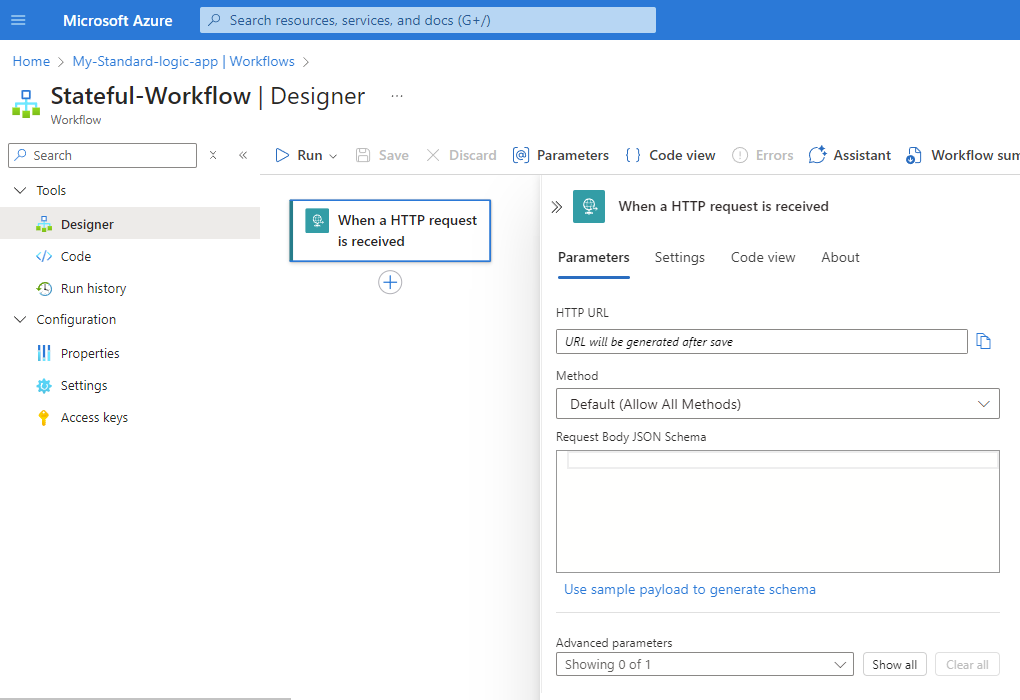This screenshot has height=700, width=1020.
Task: Clear the sidebar search with the X icon
Action: pyautogui.click(x=213, y=155)
